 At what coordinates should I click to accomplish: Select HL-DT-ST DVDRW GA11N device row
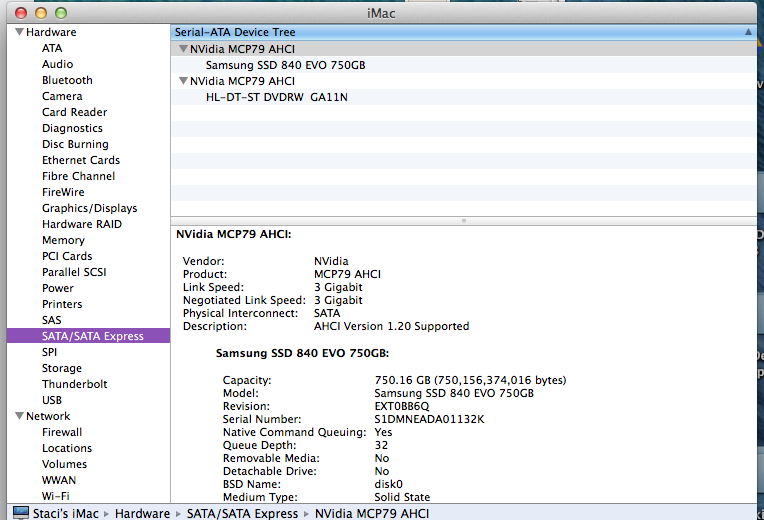(464, 97)
